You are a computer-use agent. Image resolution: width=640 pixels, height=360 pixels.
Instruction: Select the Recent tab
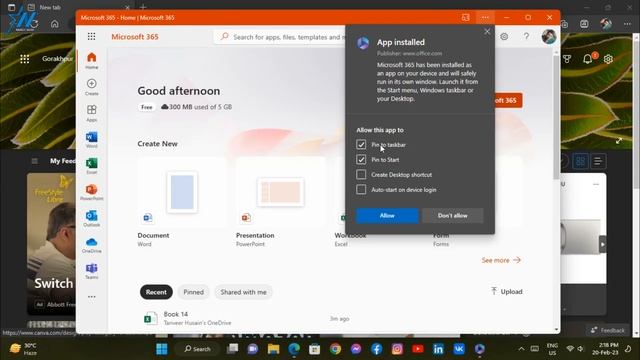[156, 292]
